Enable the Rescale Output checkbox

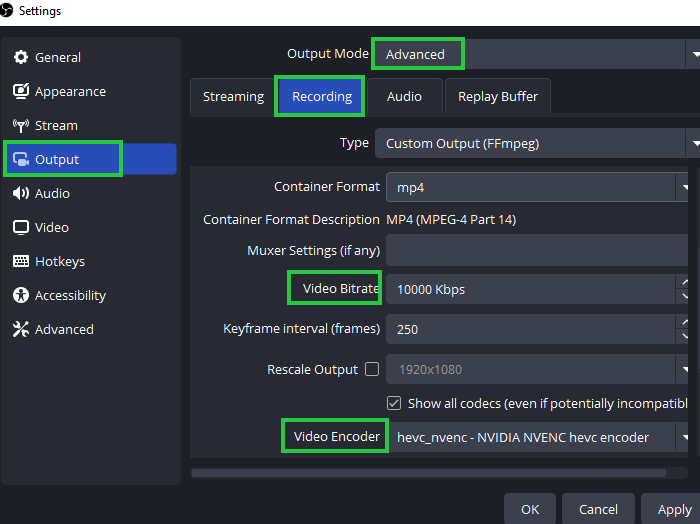[x=372, y=369]
